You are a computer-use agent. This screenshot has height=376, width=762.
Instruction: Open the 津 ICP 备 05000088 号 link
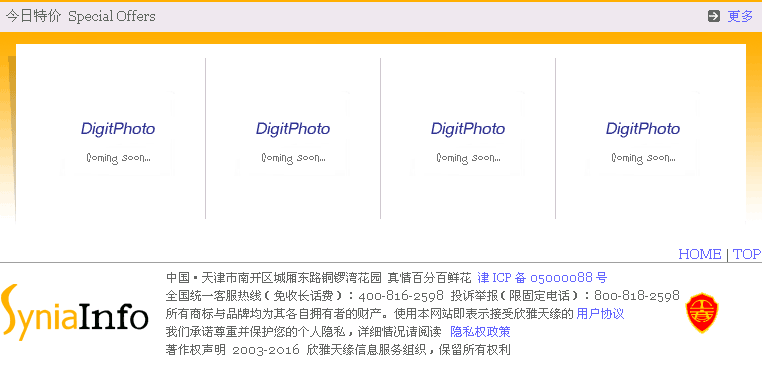(542, 278)
